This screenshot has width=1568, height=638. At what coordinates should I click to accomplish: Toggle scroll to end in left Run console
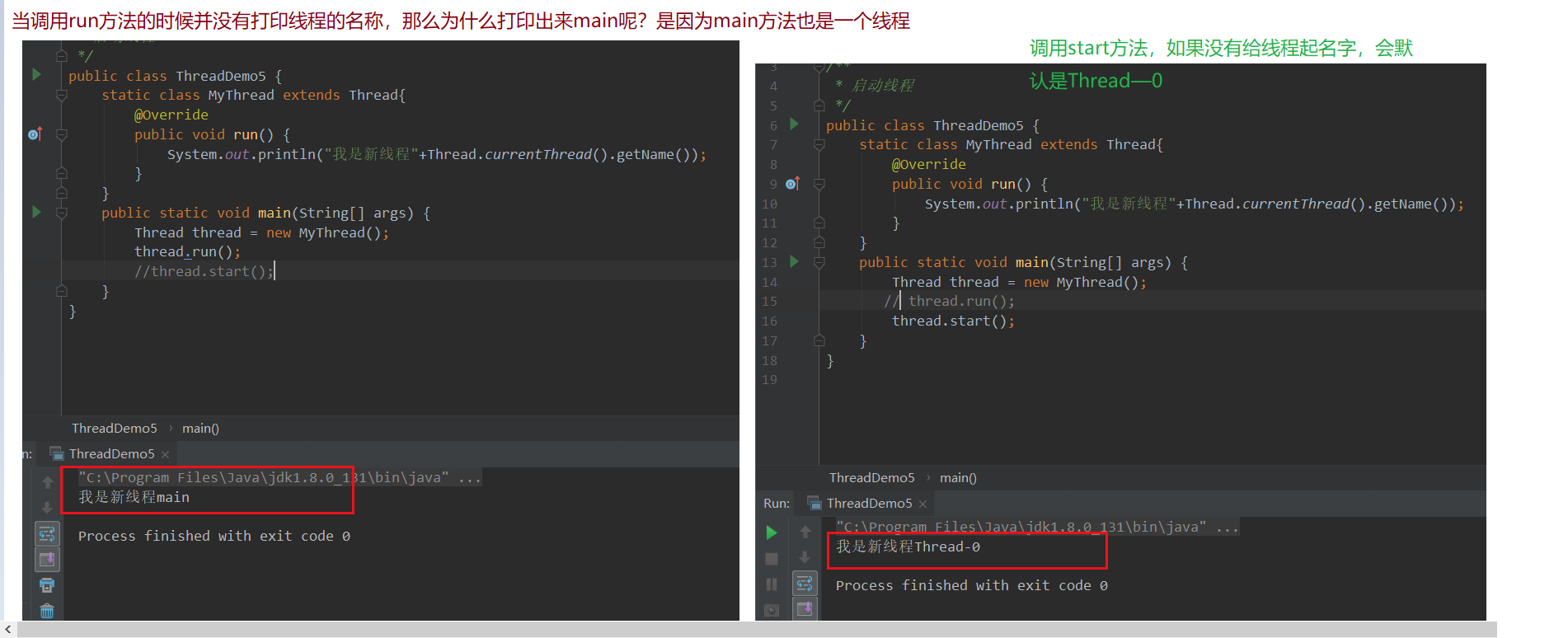pyautogui.click(x=47, y=559)
